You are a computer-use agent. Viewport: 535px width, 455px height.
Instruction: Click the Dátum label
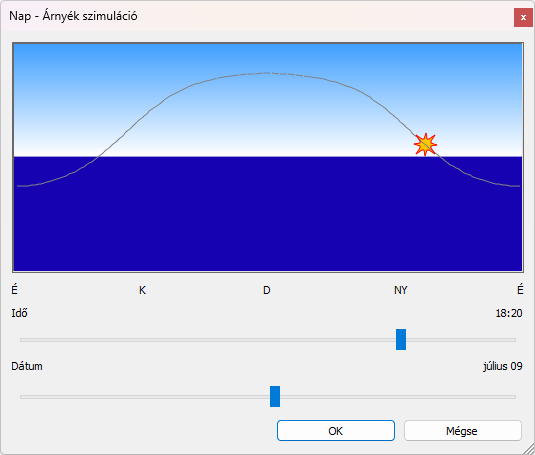pyautogui.click(x=27, y=366)
